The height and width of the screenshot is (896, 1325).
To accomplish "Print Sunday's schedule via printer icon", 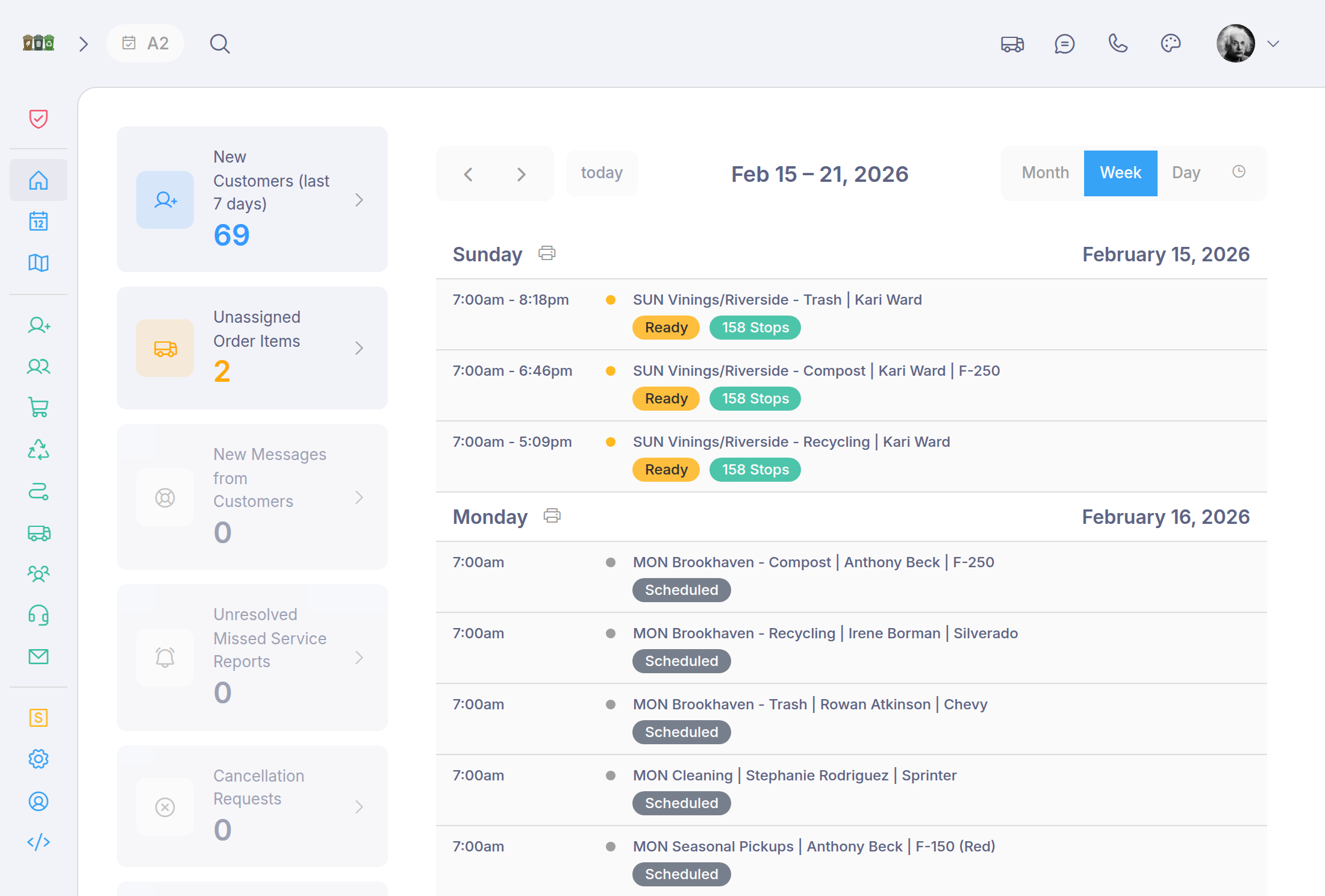I will [547, 253].
